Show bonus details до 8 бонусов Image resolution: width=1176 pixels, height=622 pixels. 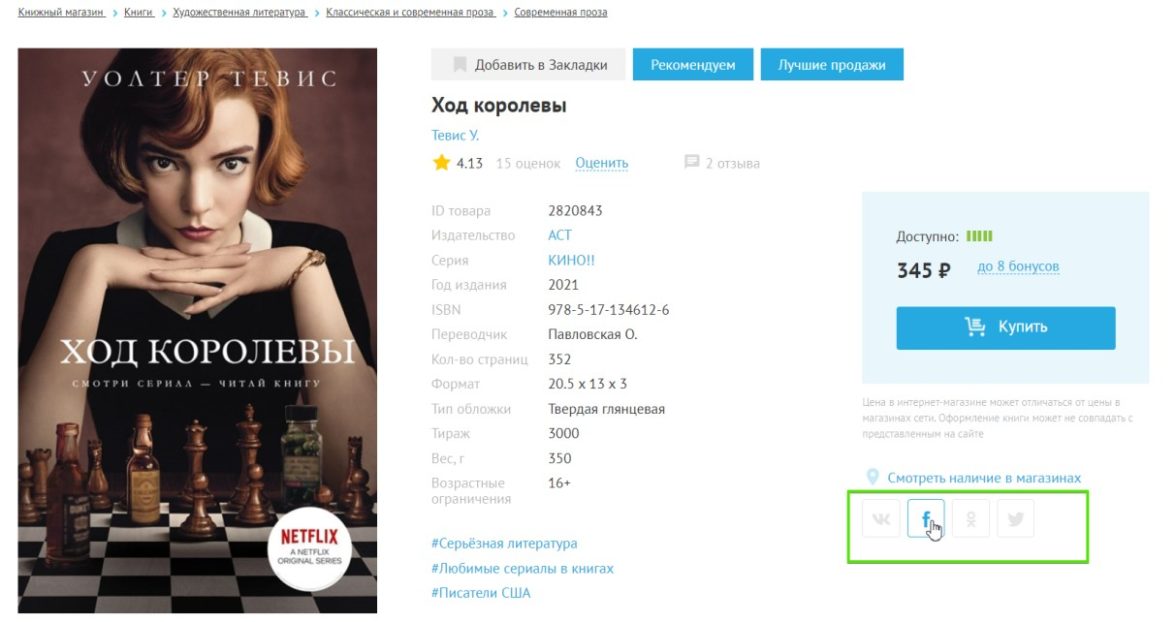(x=1018, y=266)
